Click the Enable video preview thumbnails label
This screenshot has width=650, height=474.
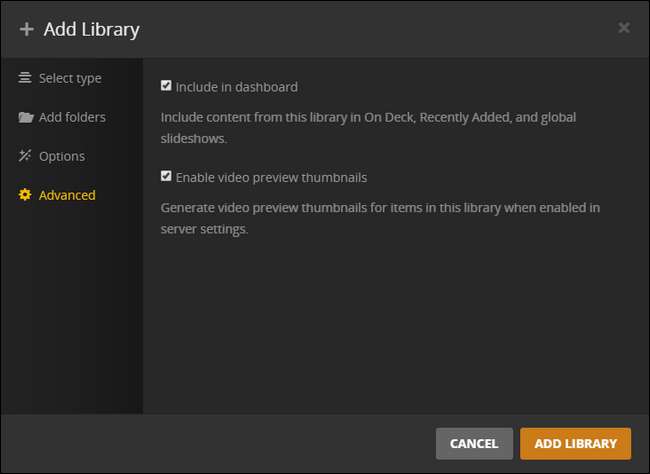tap(271, 178)
